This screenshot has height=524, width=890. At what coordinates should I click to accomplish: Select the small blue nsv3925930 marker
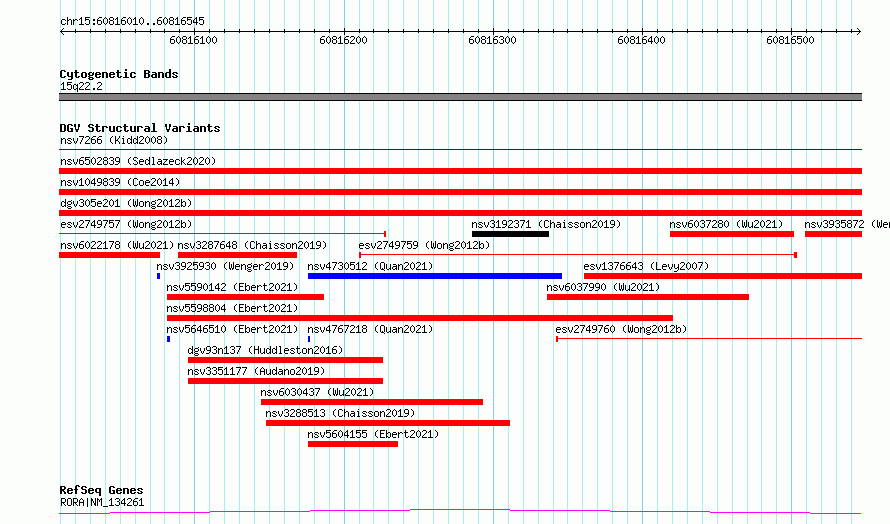pos(158,276)
